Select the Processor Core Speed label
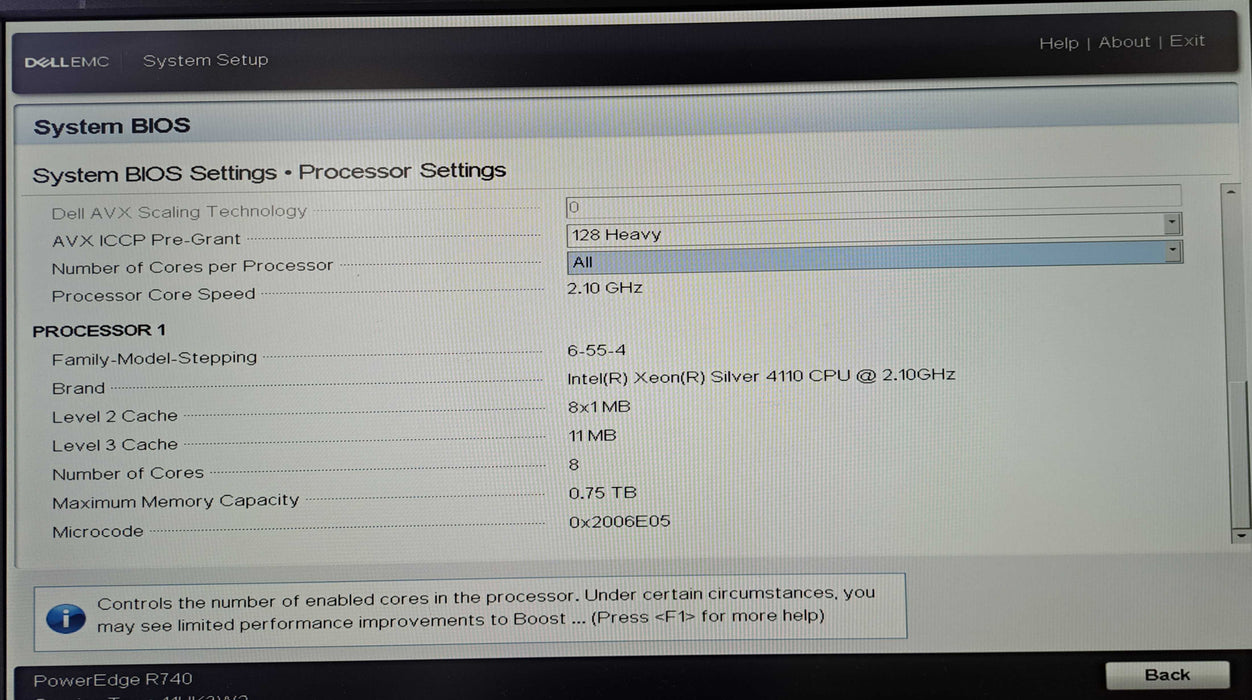Screen dimensions: 1252x700 pyautogui.click(x=153, y=295)
